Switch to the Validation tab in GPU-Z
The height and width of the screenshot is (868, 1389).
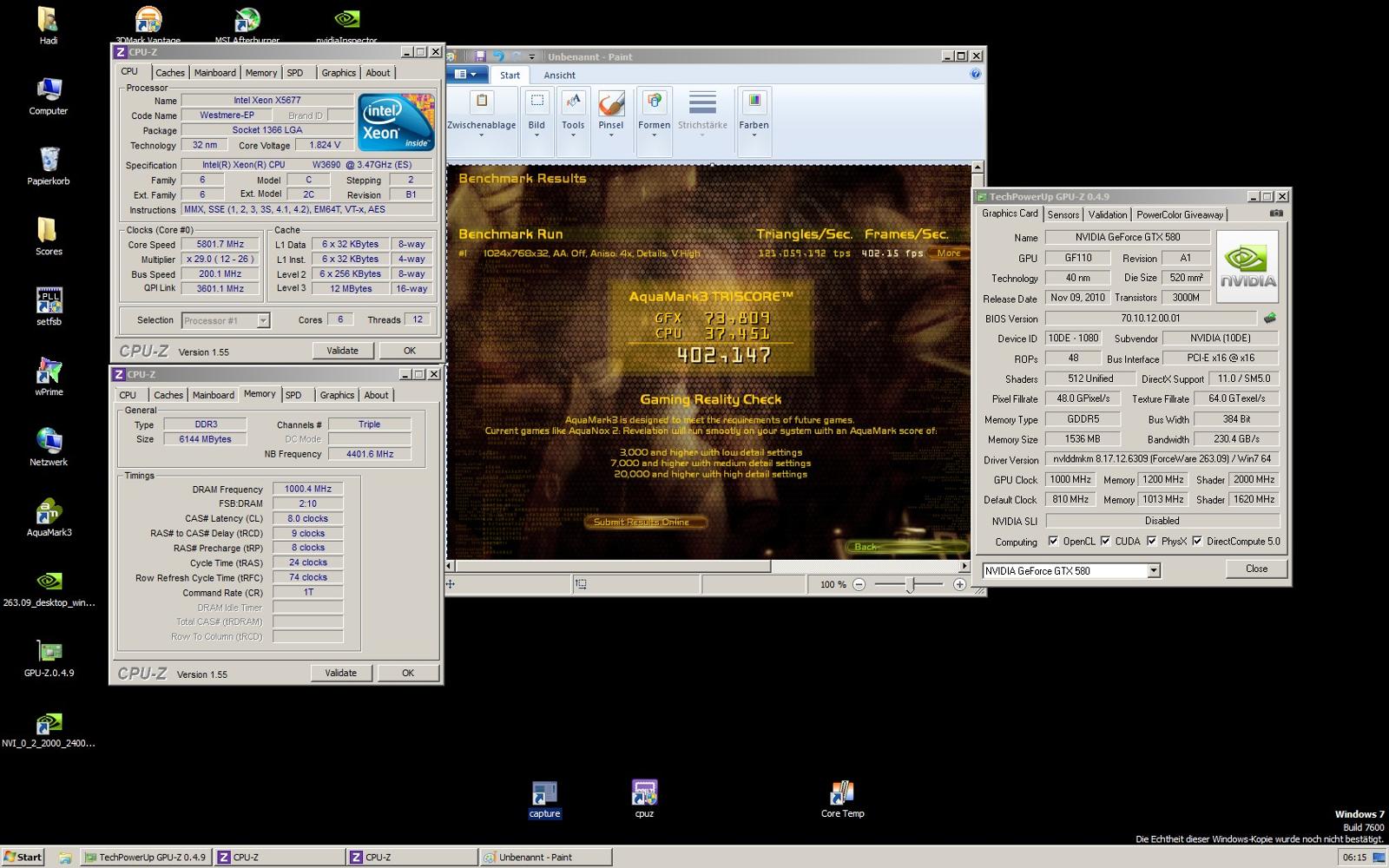coord(1107,214)
